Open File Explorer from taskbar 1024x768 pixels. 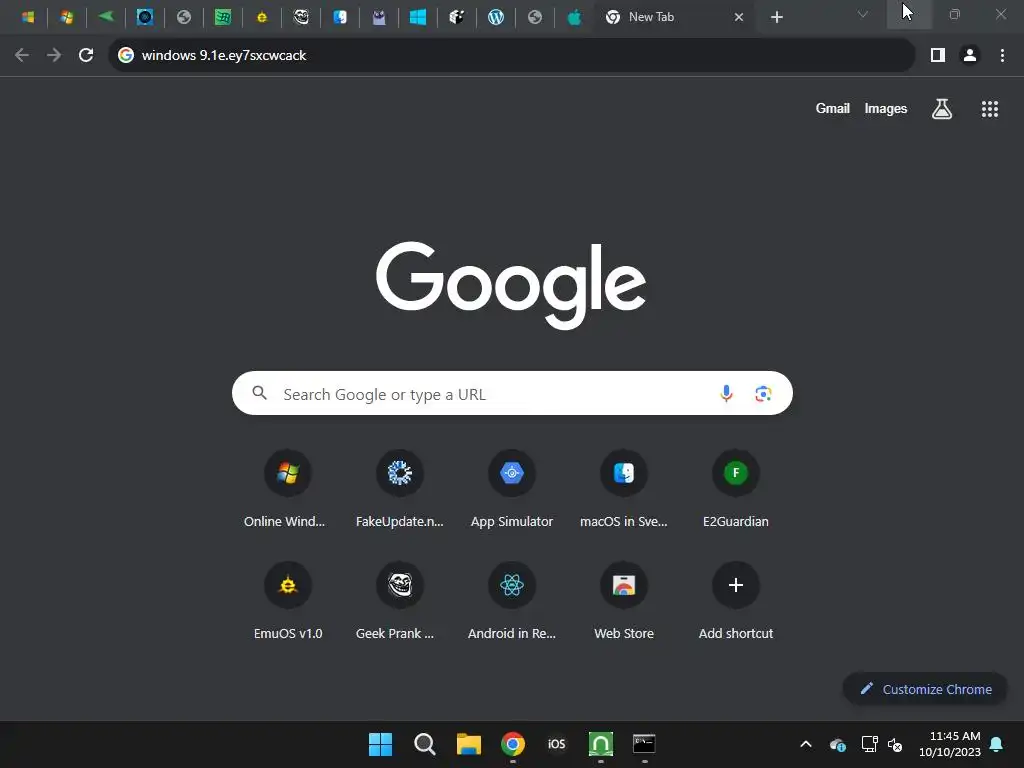tap(468, 744)
